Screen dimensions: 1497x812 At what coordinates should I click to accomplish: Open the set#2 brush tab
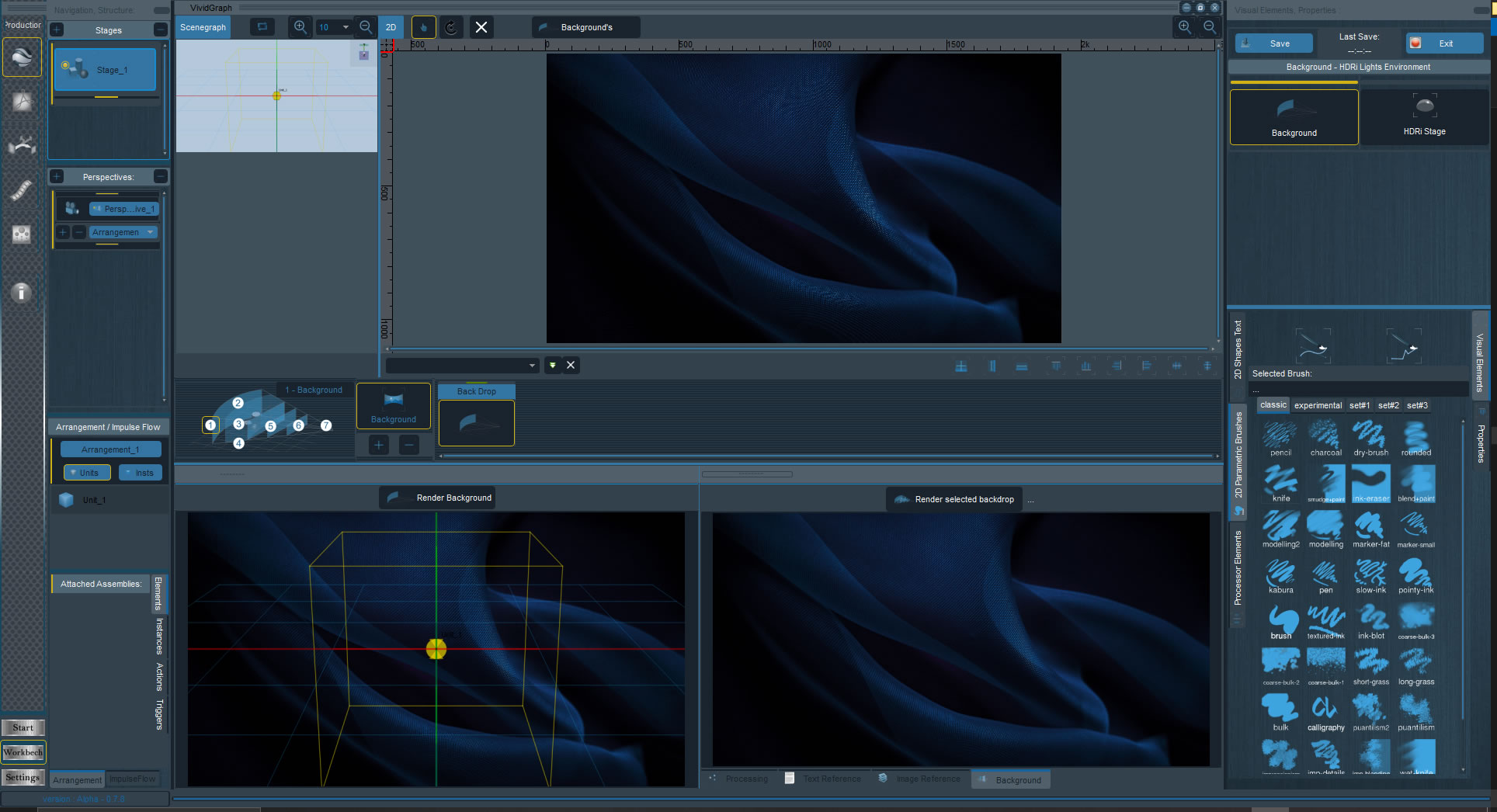[x=1388, y=405]
